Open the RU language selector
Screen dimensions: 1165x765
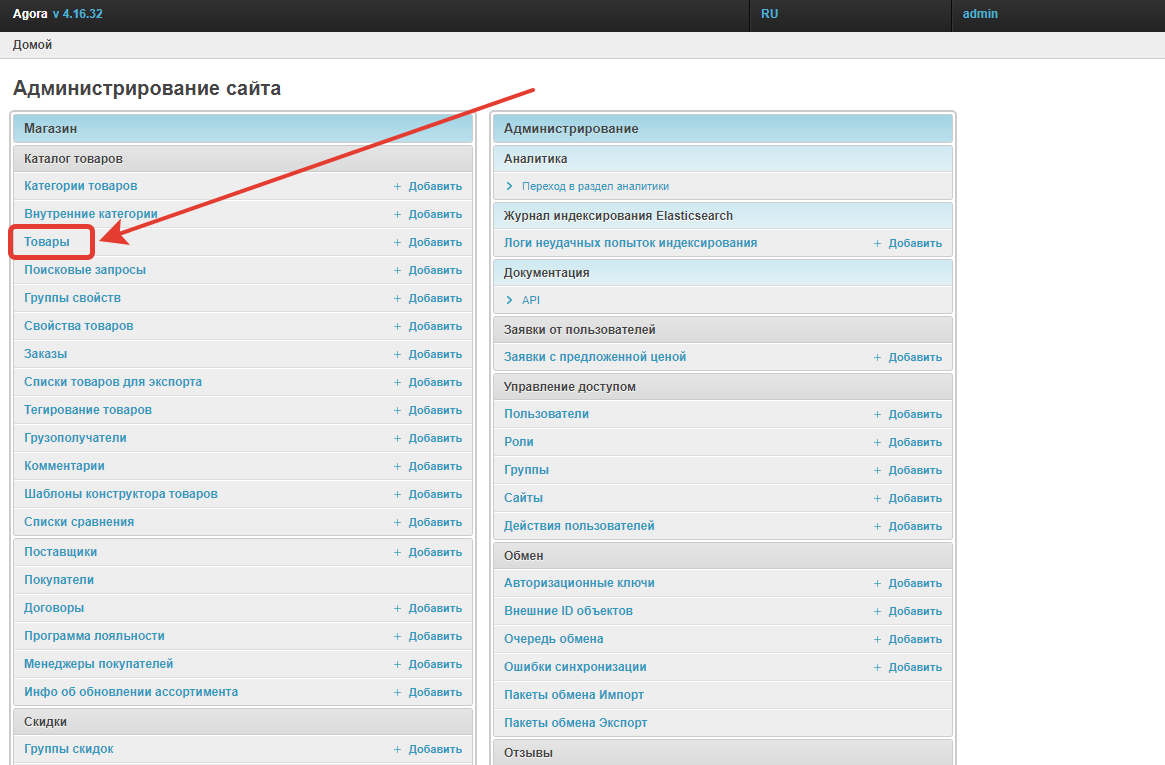tap(769, 14)
